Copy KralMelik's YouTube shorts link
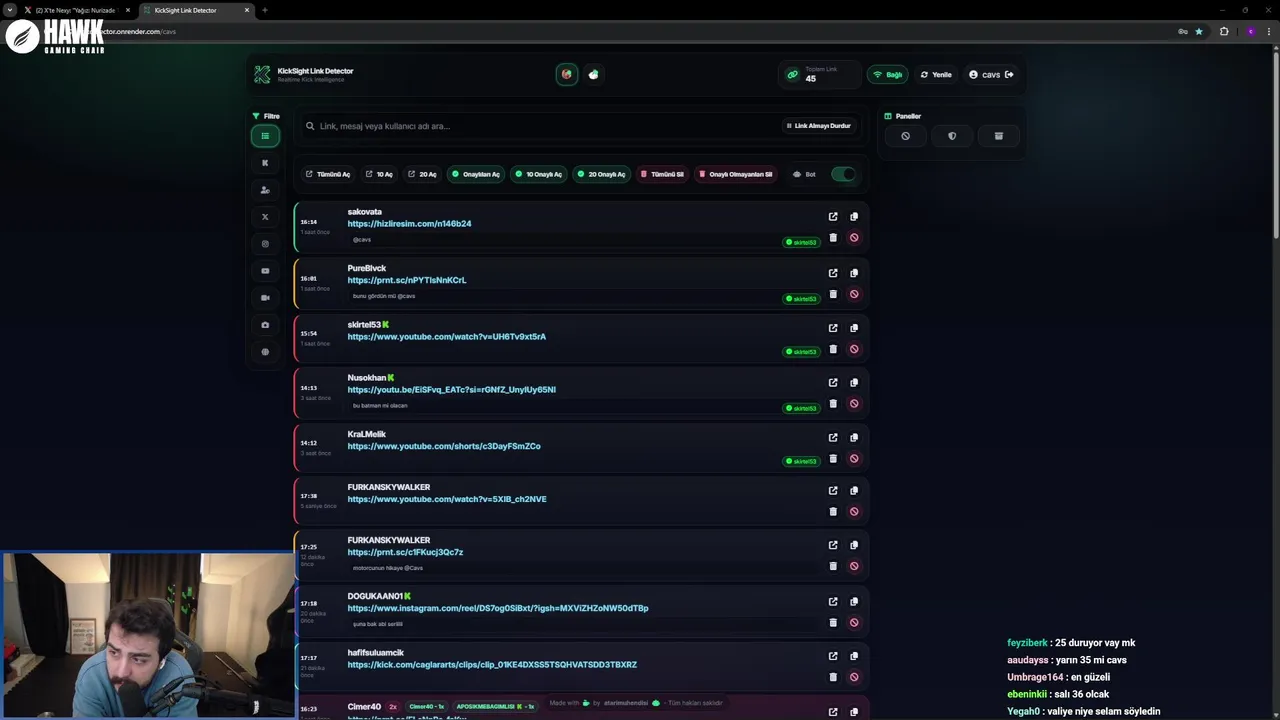 (x=854, y=437)
